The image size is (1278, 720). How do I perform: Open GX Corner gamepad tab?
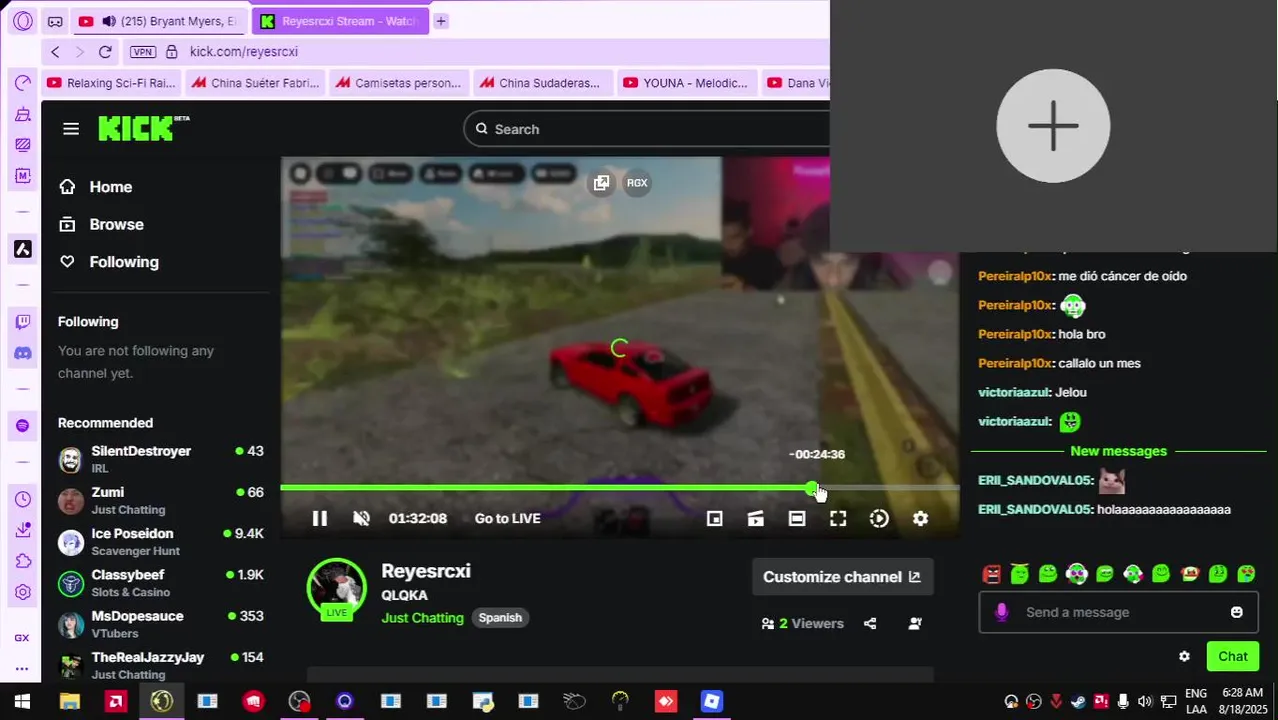[55, 21]
